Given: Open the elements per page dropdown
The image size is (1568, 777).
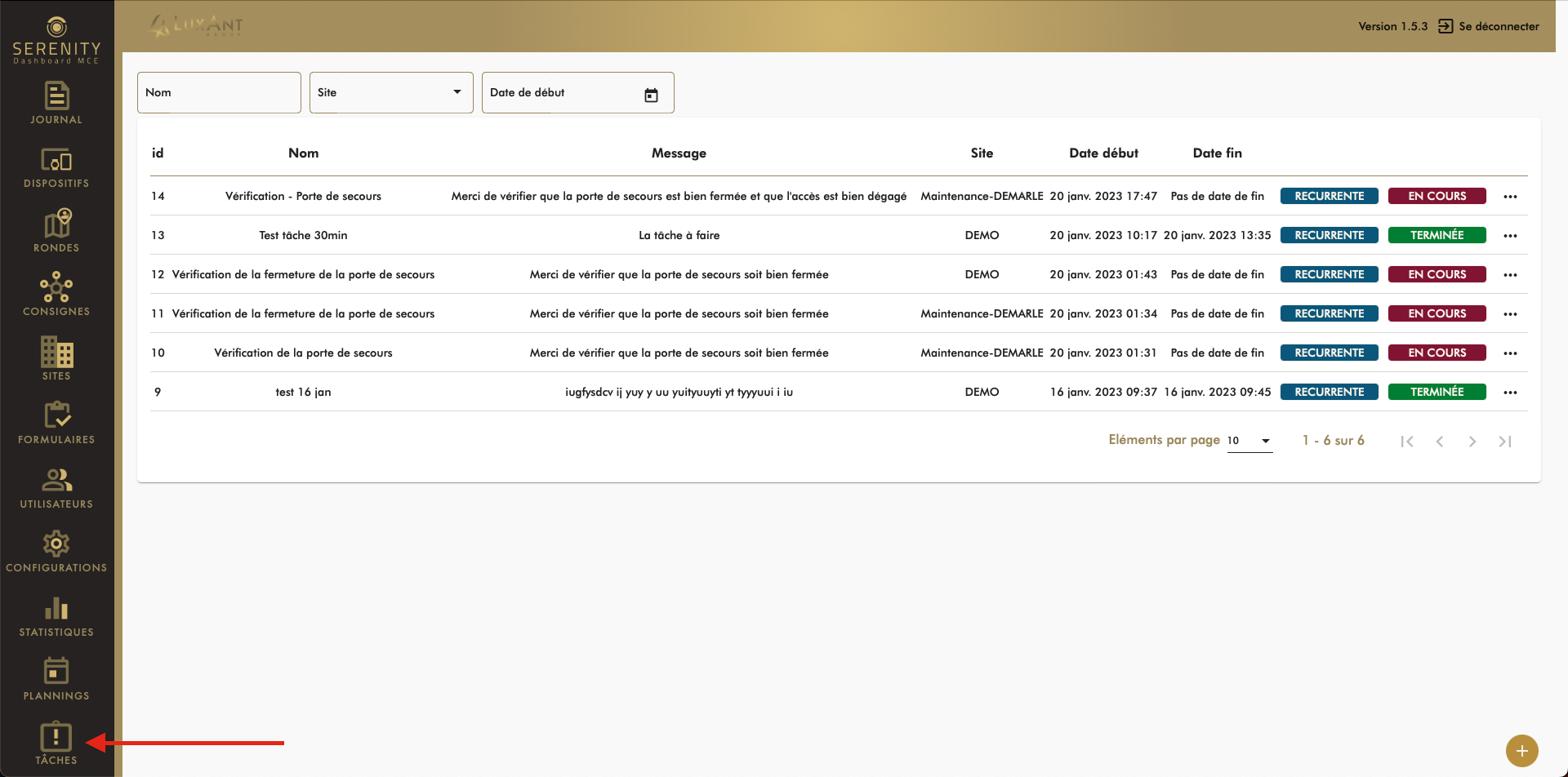Looking at the screenshot, I should (1249, 441).
